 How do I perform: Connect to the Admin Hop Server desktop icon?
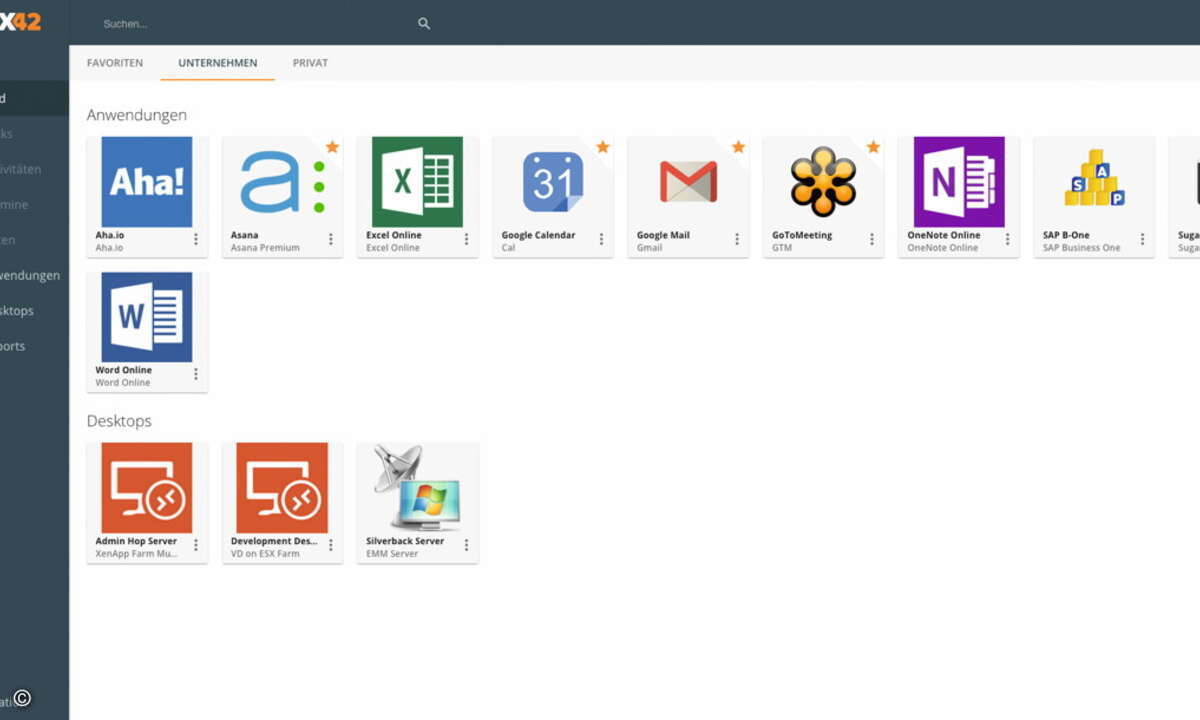click(147, 488)
